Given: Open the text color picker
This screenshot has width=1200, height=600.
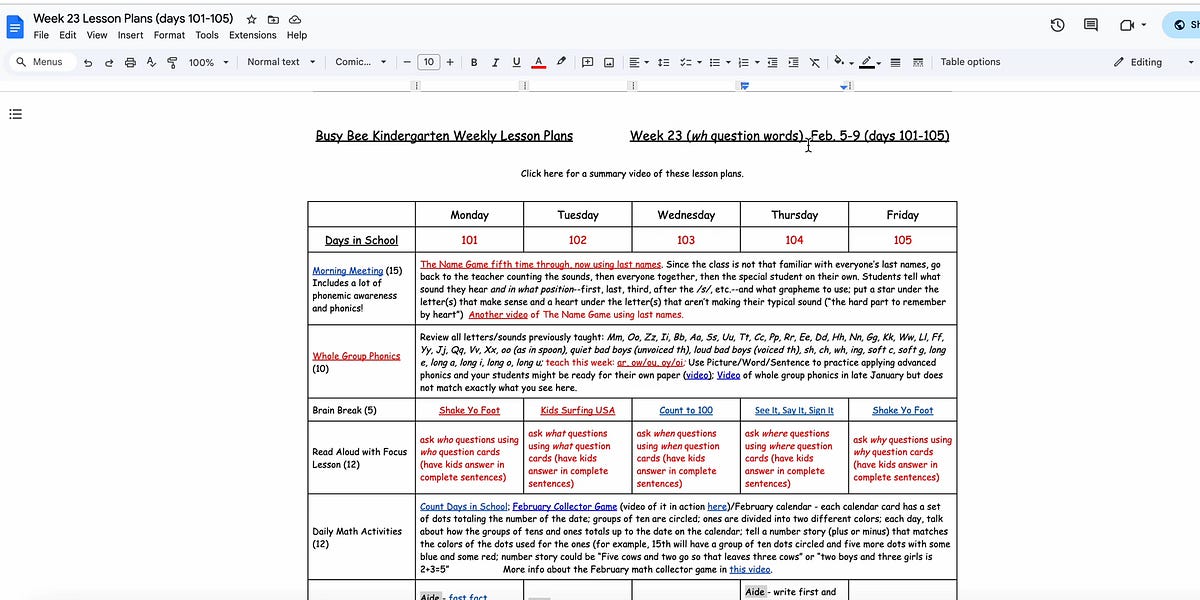Looking at the screenshot, I should (x=538, y=62).
